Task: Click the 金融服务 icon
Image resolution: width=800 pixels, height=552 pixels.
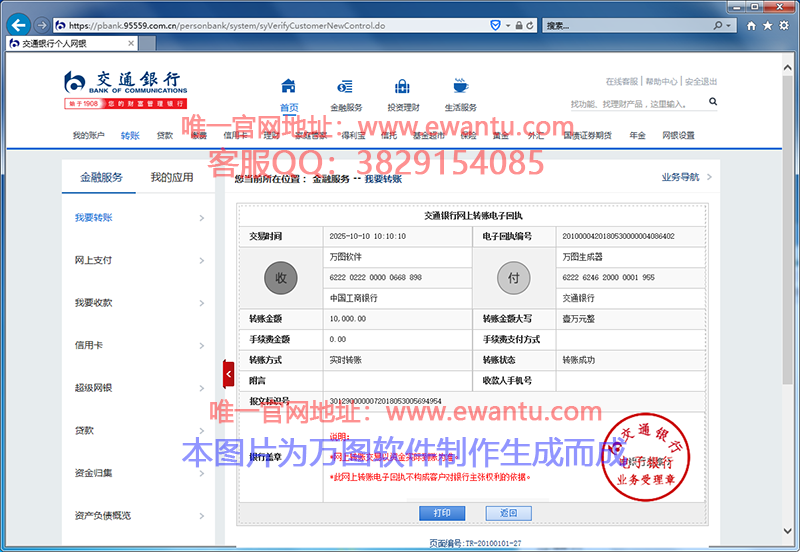Action: [x=345, y=86]
